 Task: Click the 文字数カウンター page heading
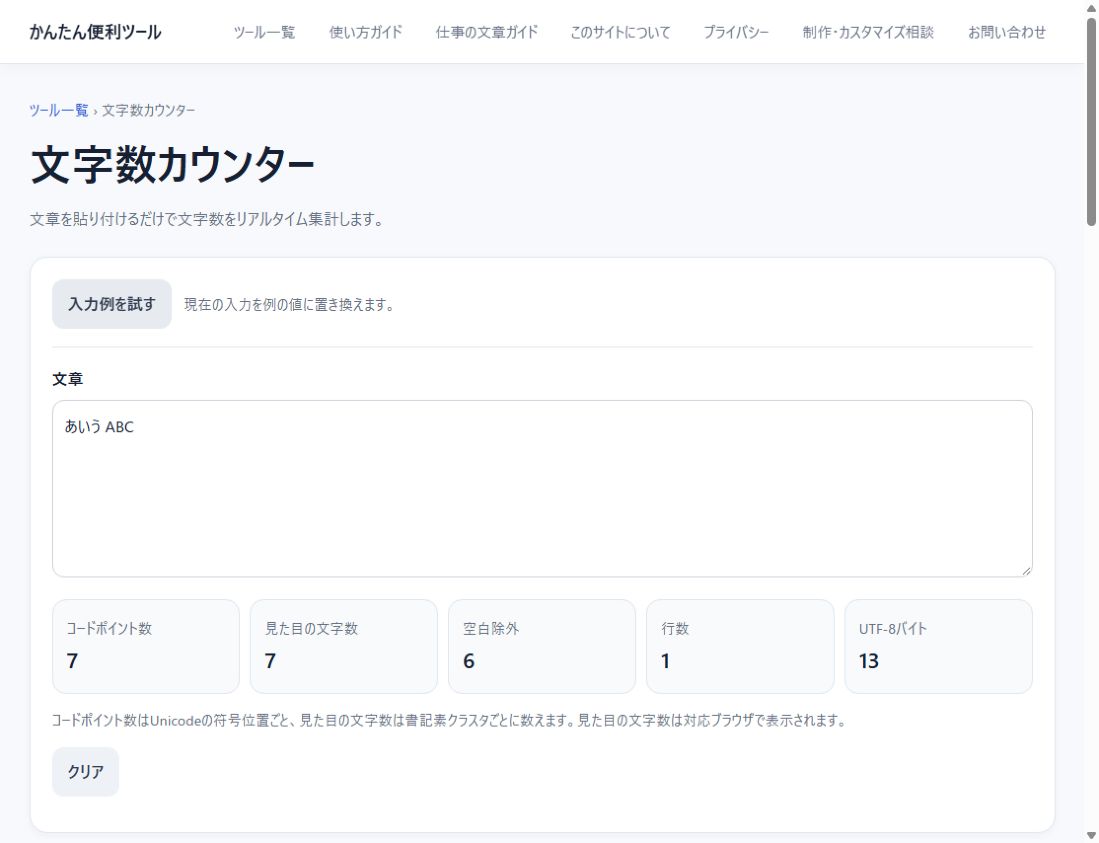(x=172, y=165)
